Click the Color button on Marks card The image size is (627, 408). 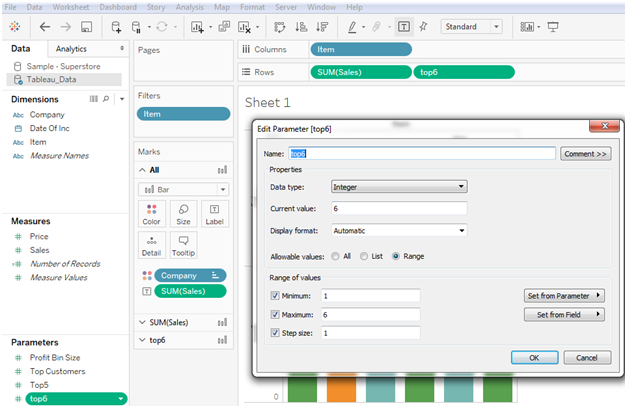click(152, 214)
